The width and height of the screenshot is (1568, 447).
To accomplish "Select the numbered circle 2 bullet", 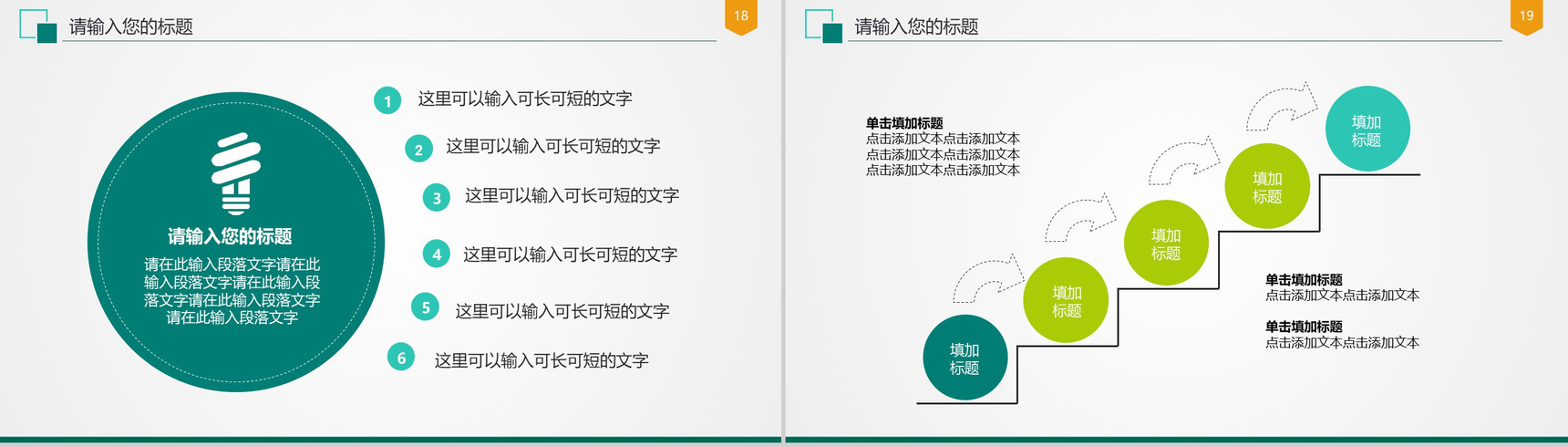I will pyautogui.click(x=418, y=149).
